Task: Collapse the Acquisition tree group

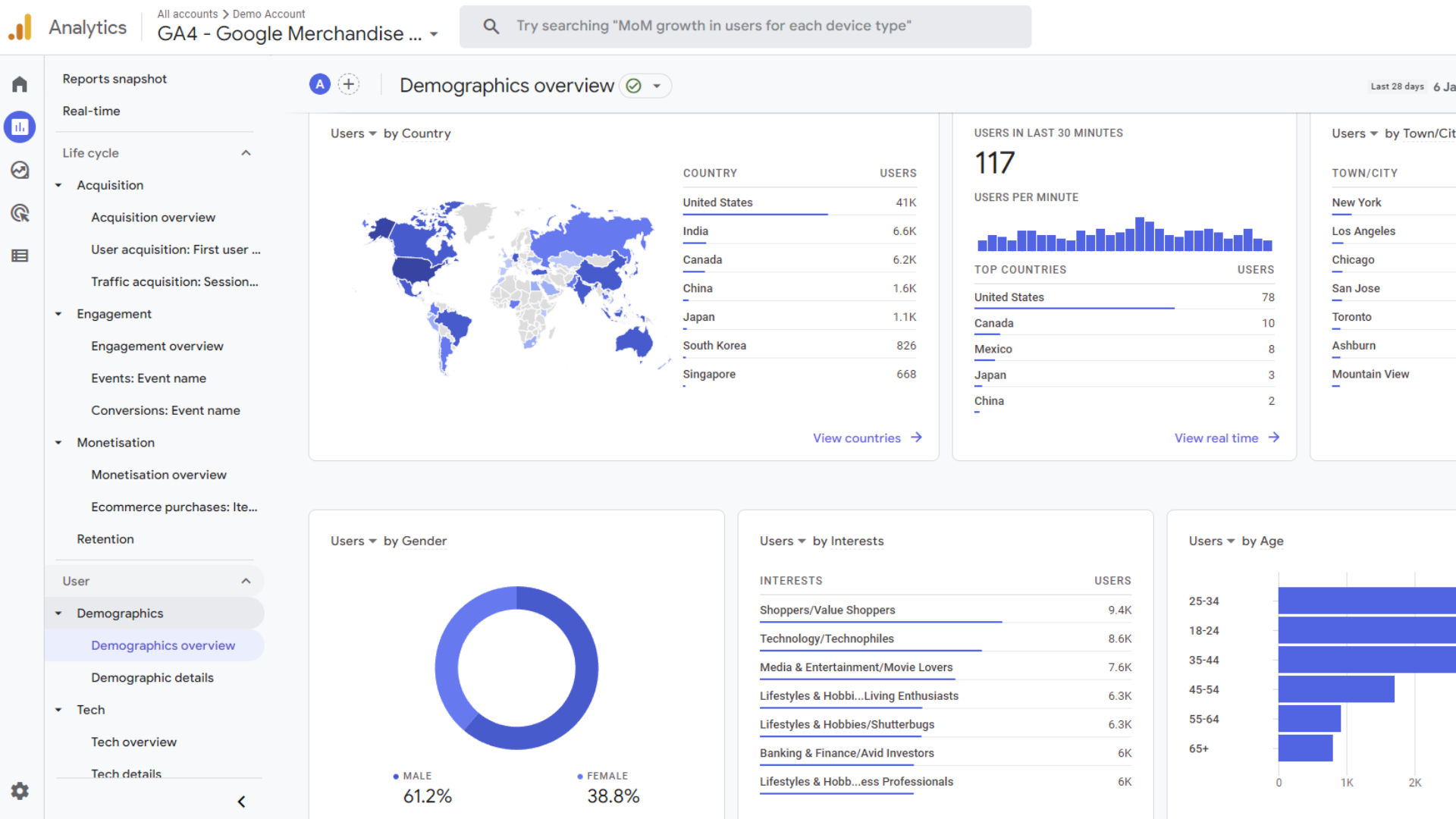Action: point(58,185)
